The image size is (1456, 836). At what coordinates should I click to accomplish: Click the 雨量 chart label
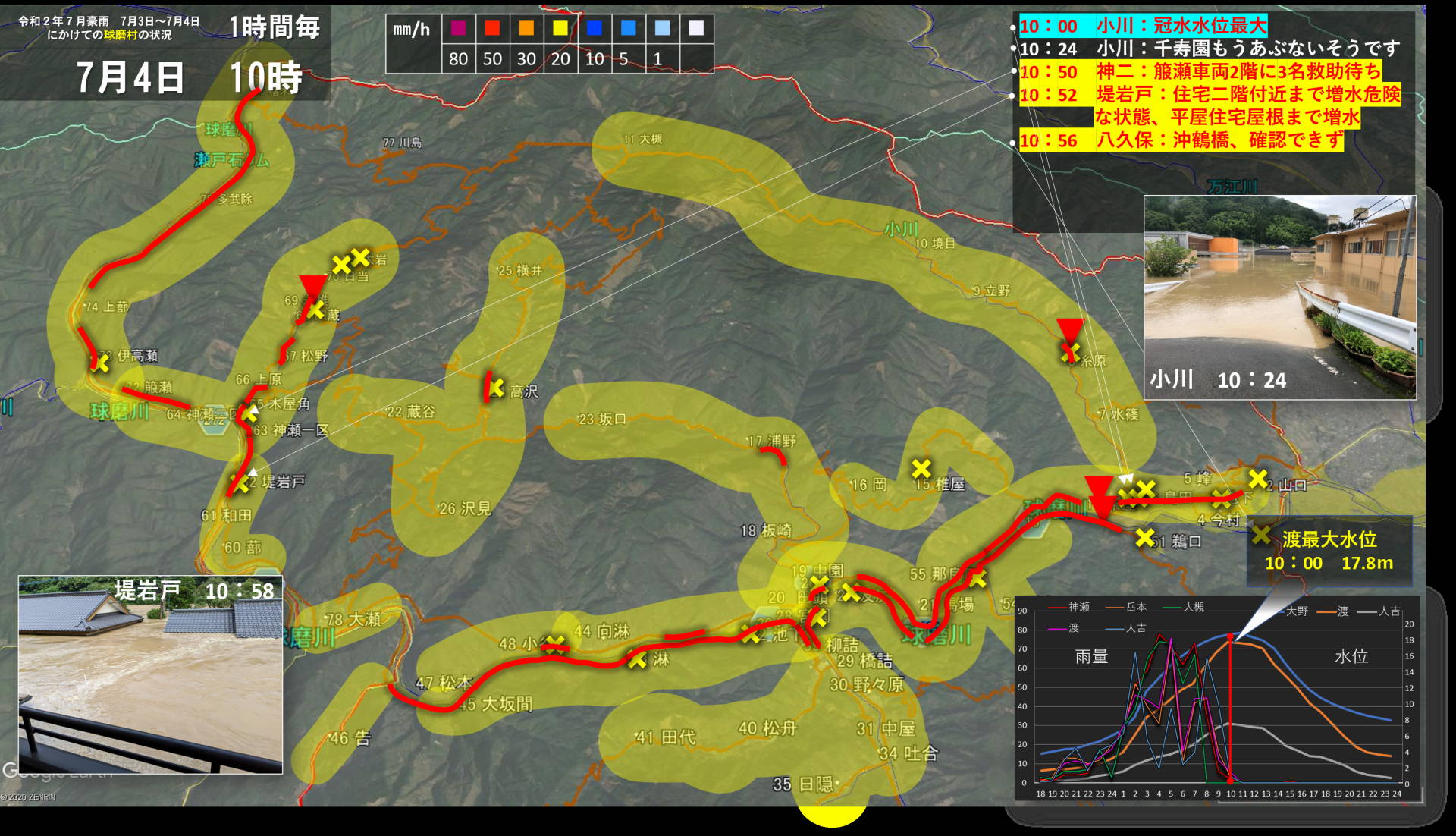[1092, 656]
